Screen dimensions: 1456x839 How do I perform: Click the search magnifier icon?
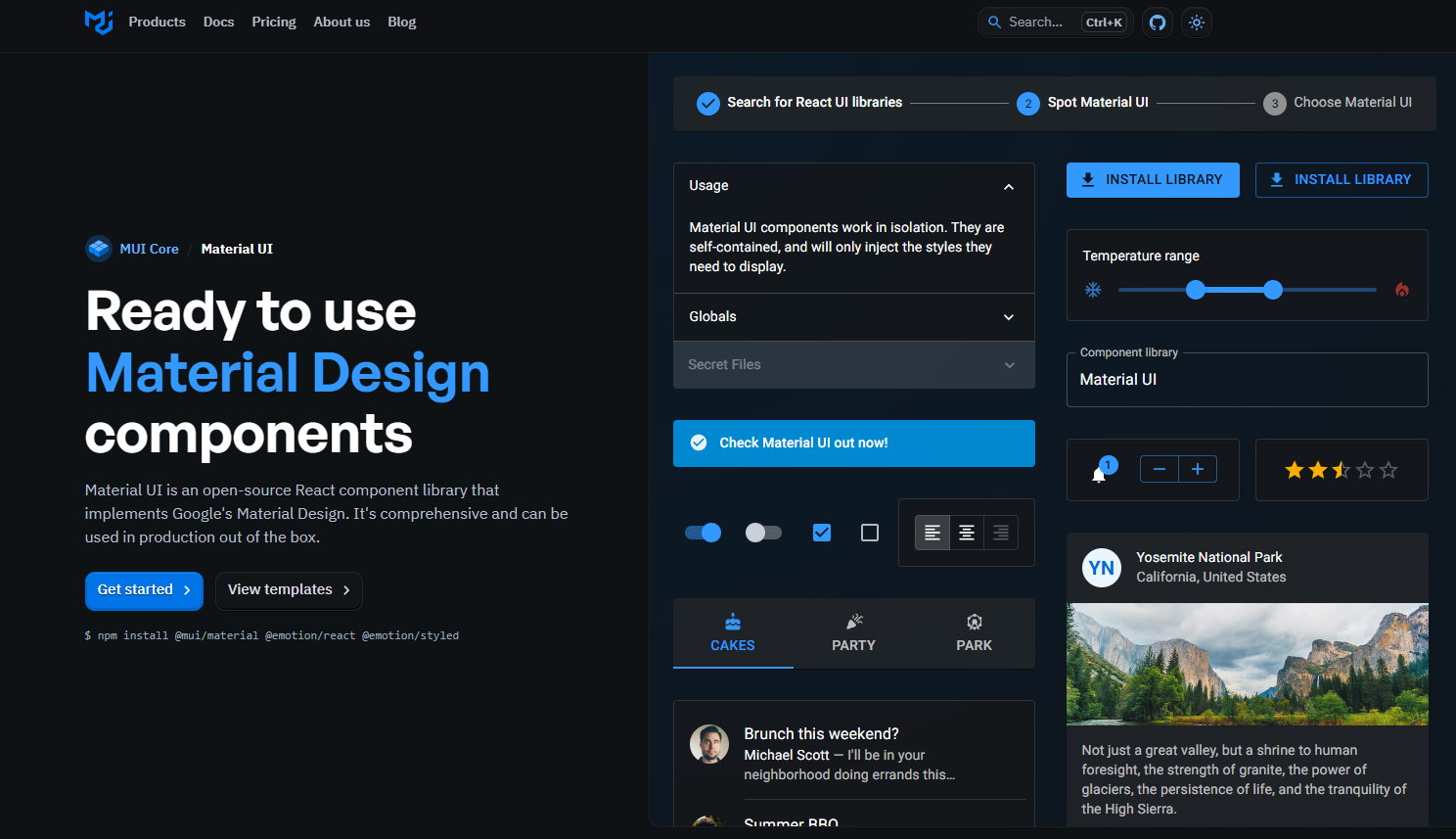(994, 23)
